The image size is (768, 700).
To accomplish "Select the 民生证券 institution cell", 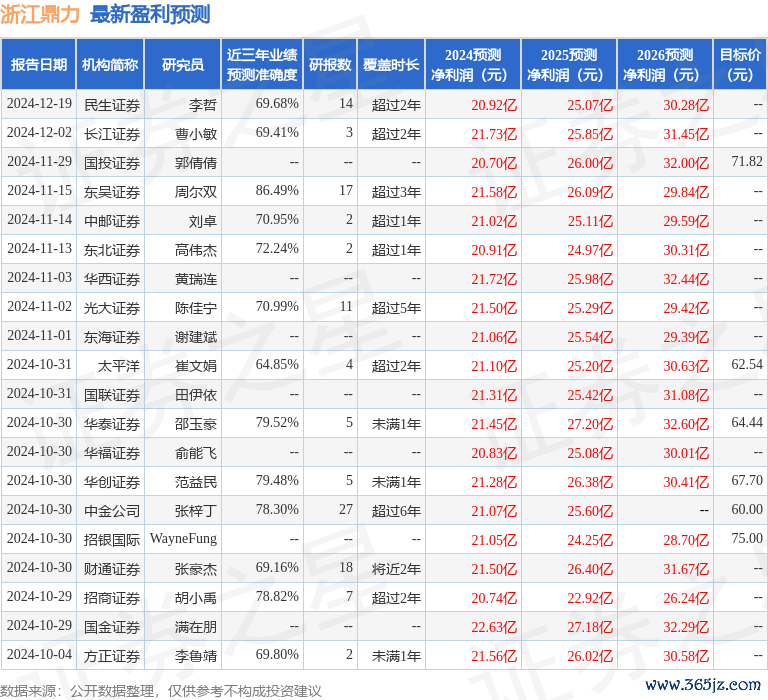I will point(112,105).
